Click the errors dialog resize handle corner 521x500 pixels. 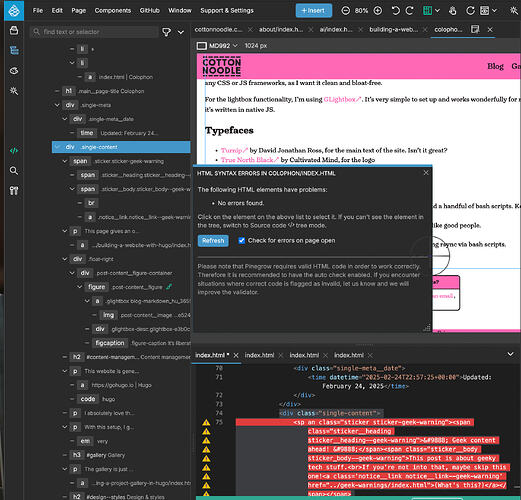point(427,328)
